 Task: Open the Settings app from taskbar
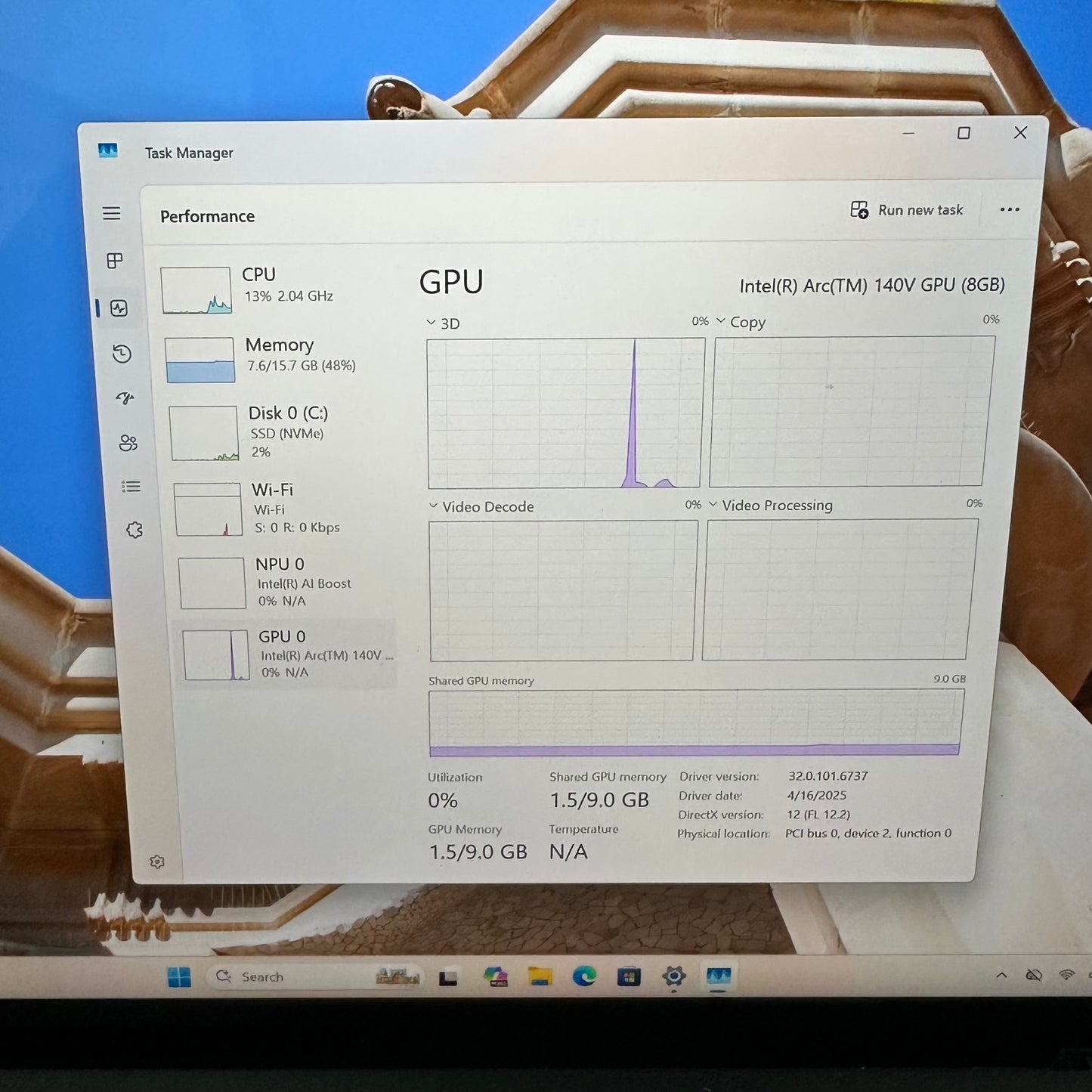click(x=673, y=976)
